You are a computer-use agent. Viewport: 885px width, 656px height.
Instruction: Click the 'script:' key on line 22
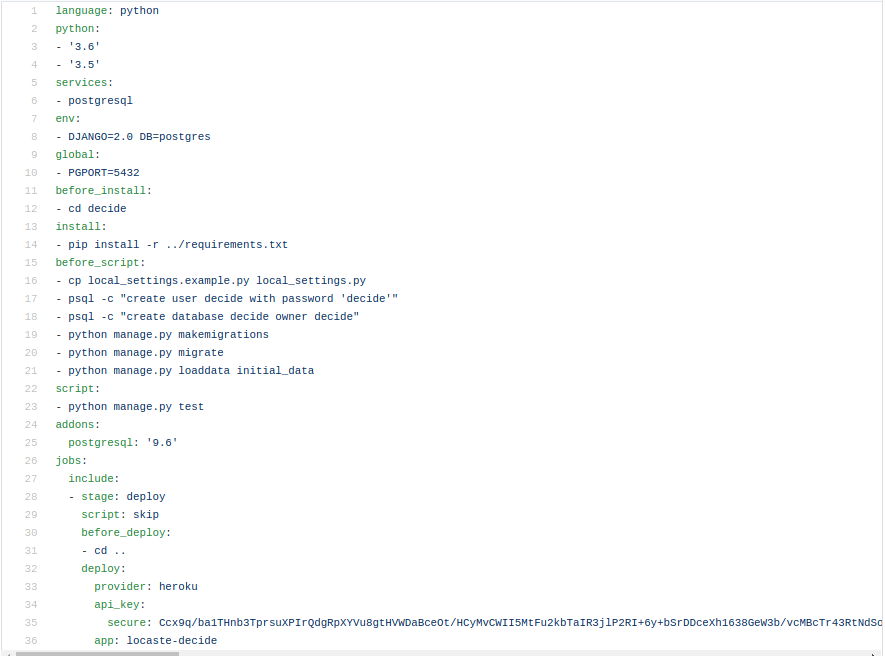pos(78,389)
